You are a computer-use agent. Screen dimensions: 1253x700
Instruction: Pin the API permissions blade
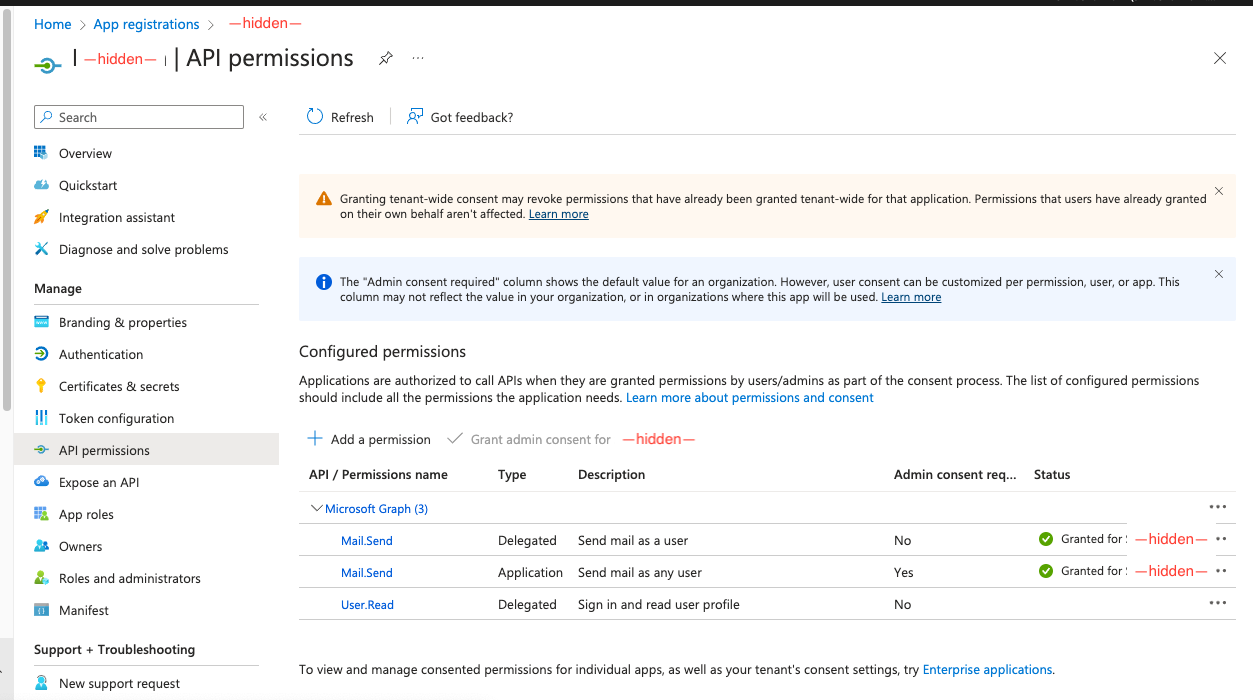(386, 59)
